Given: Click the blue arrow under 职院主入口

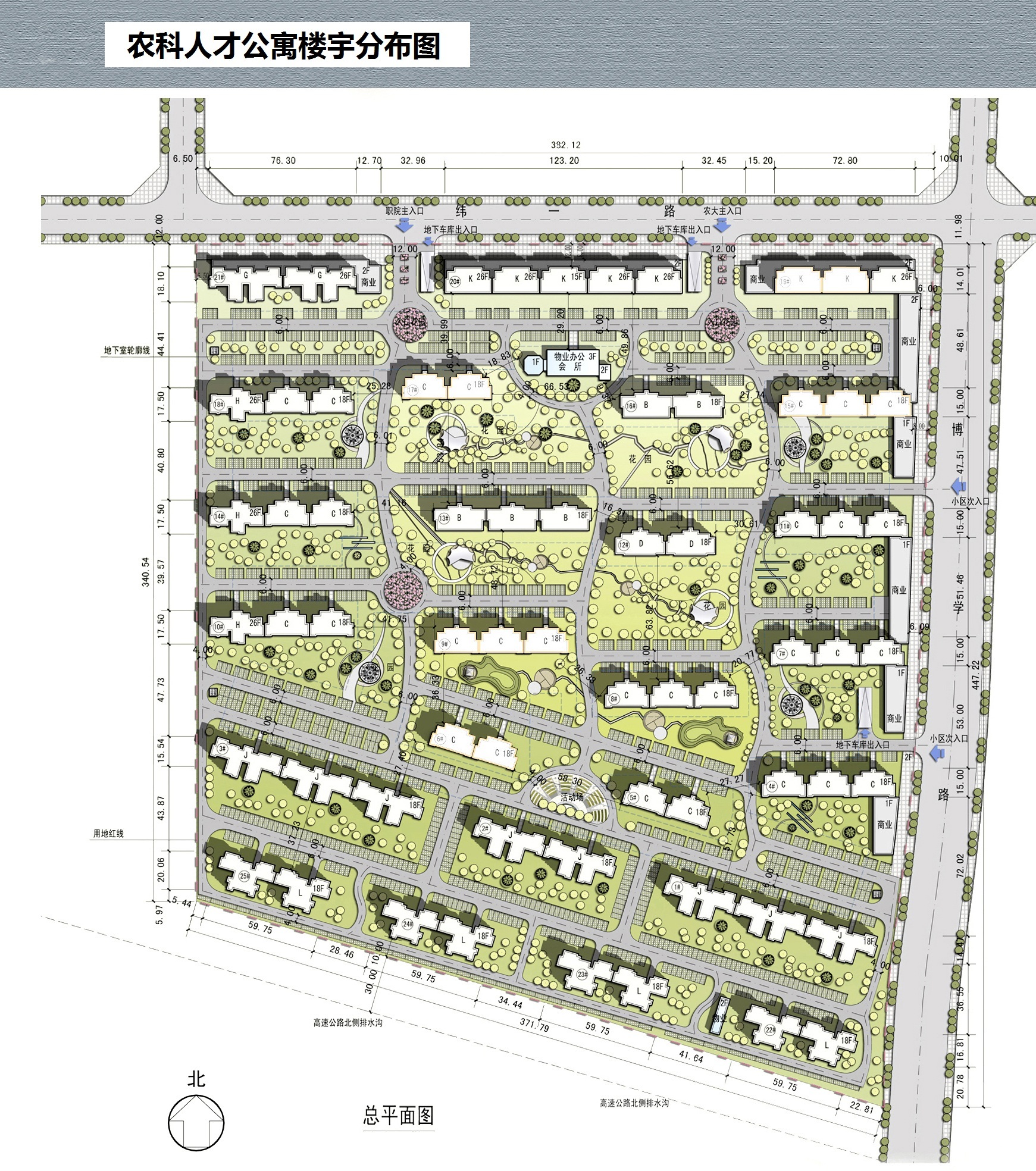Looking at the screenshot, I should tap(404, 225).
